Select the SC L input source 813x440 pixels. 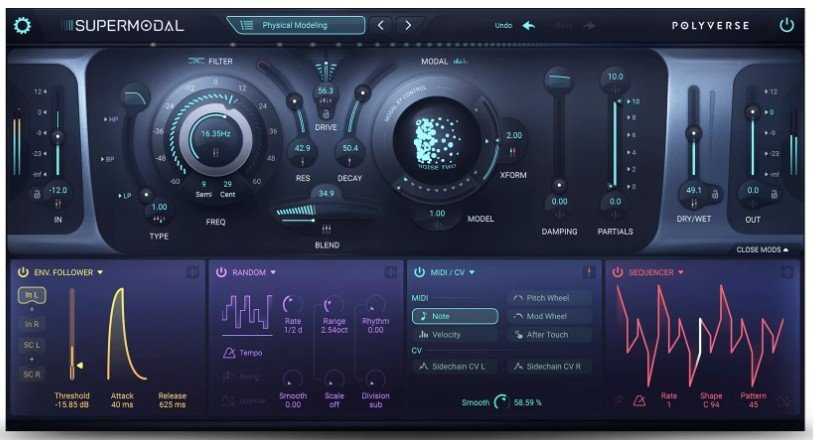point(32,345)
